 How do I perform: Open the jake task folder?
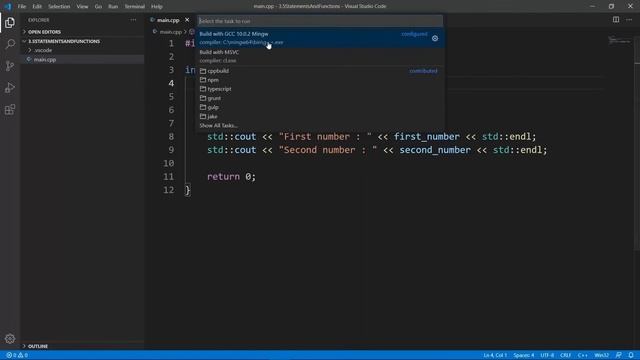320,116
